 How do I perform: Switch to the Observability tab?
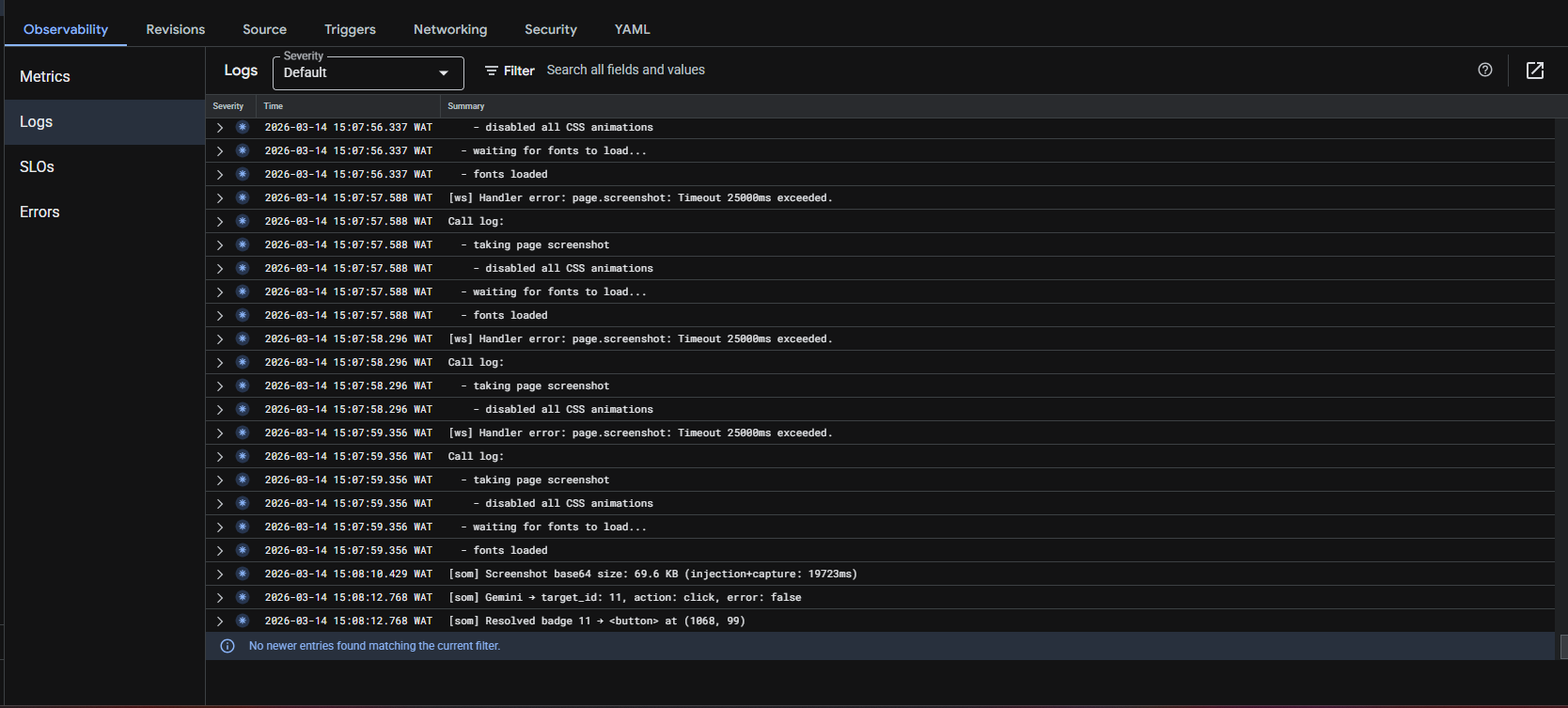pyautogui.click(x=66, y=29)
